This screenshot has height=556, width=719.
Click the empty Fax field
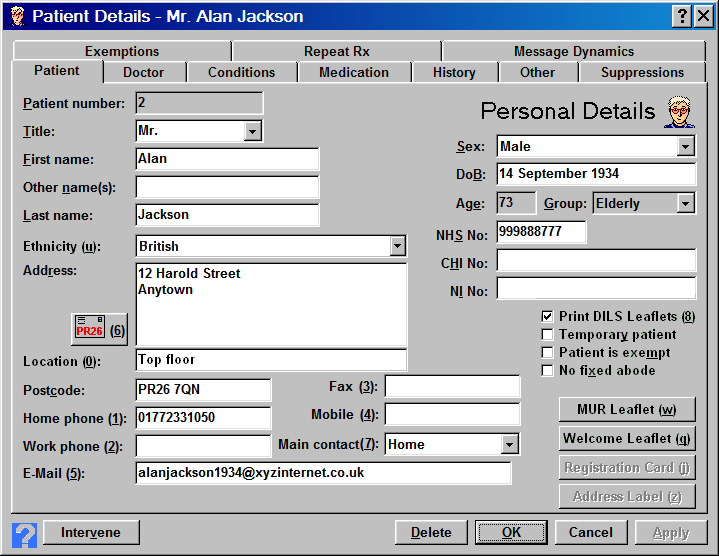point(453,386)
